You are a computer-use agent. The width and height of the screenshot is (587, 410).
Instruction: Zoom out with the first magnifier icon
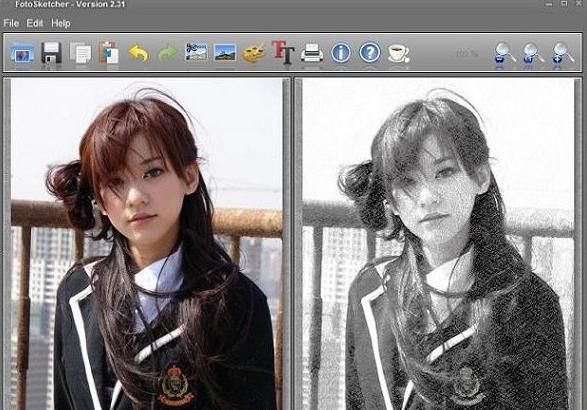504,53
